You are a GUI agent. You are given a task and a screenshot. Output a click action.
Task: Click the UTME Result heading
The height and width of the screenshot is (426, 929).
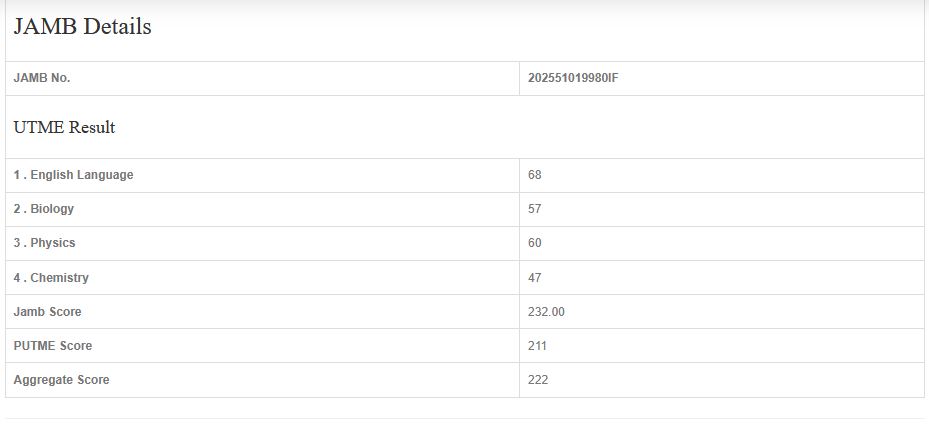(64, 128)
